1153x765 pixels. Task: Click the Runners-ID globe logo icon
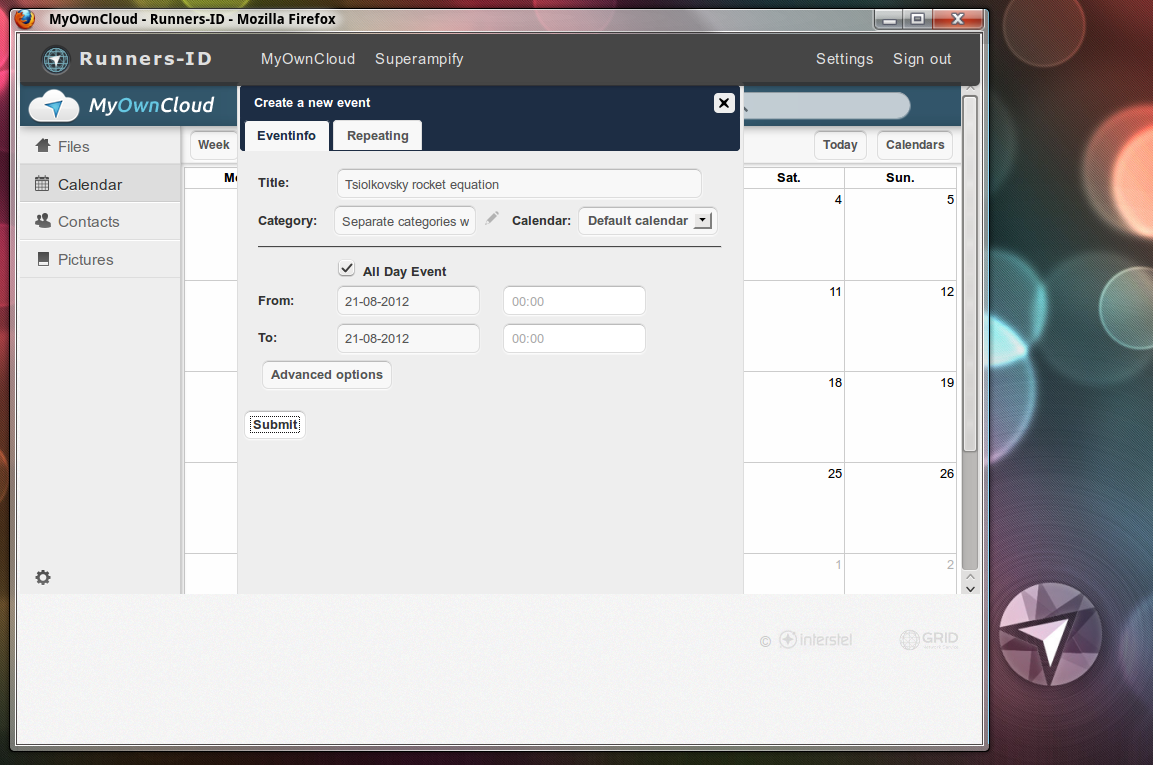tap(55, 60)
